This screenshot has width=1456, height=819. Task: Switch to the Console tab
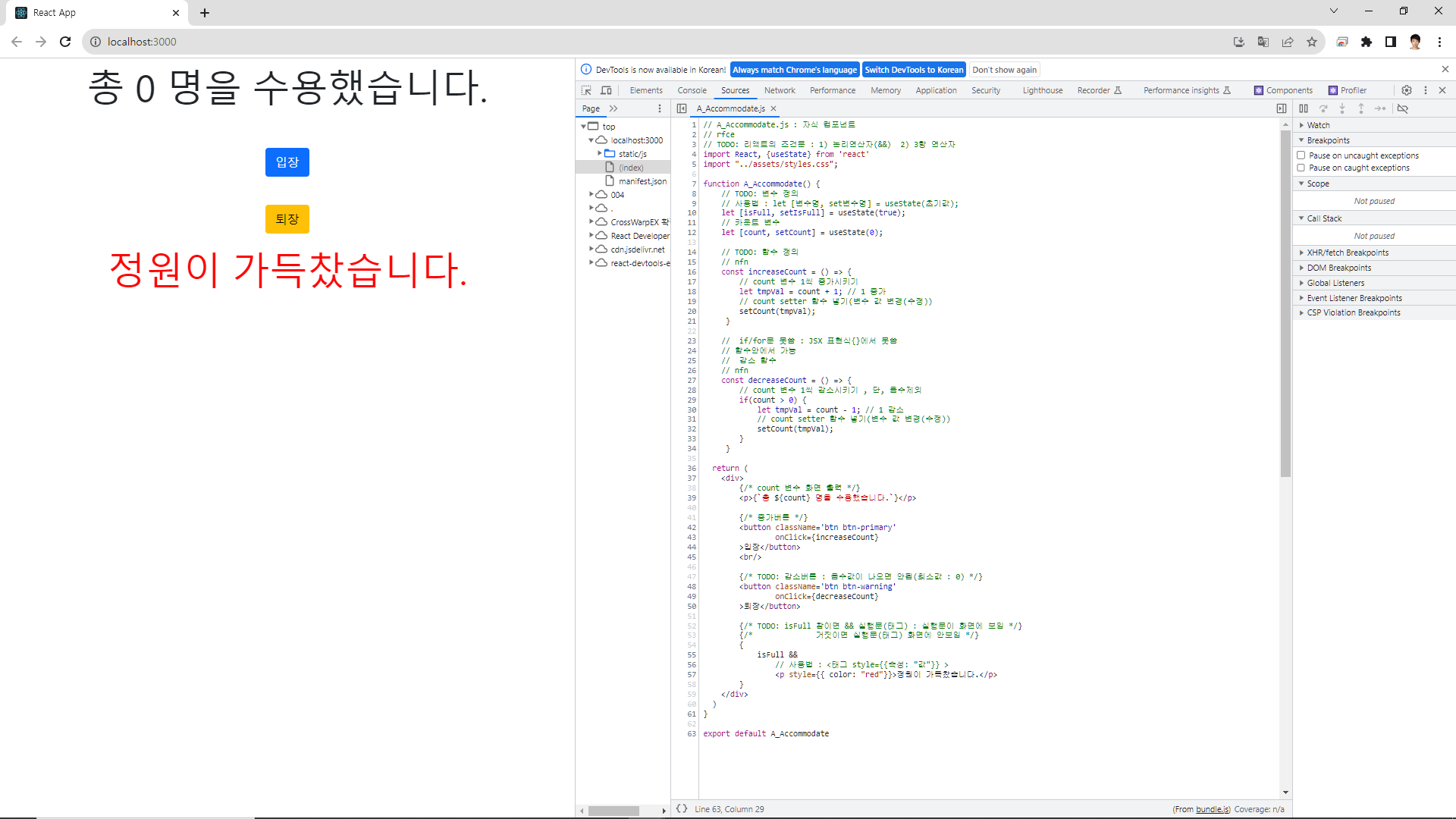[x=692, y=90]
